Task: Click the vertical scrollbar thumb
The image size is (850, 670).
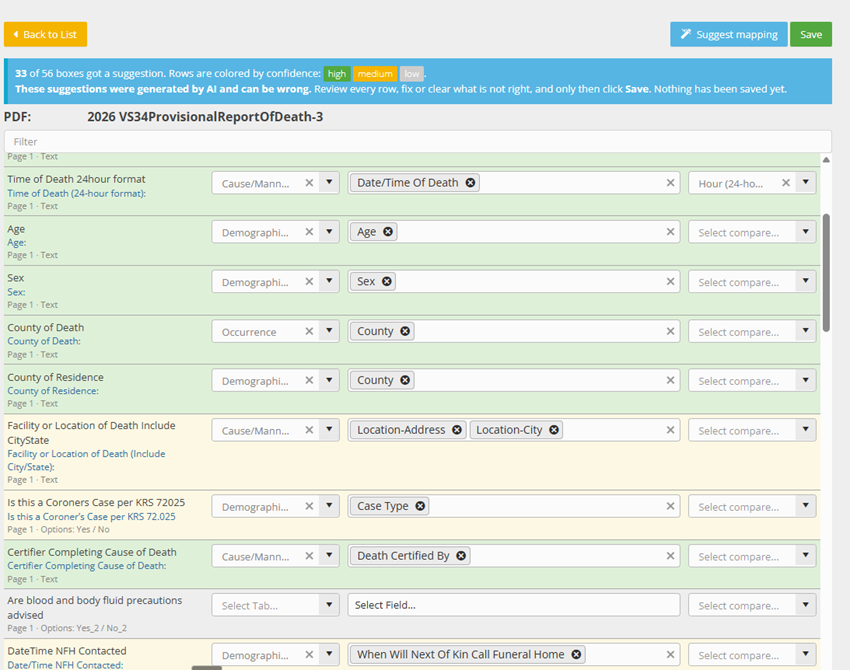Action: point(826,272)
